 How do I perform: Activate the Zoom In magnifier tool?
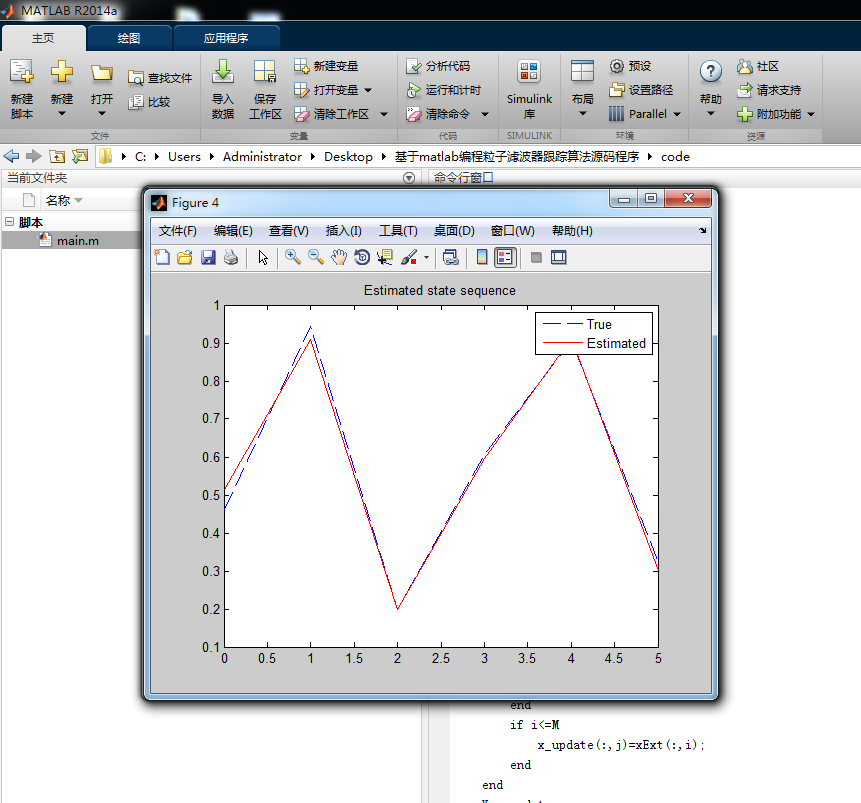[293, 257]
